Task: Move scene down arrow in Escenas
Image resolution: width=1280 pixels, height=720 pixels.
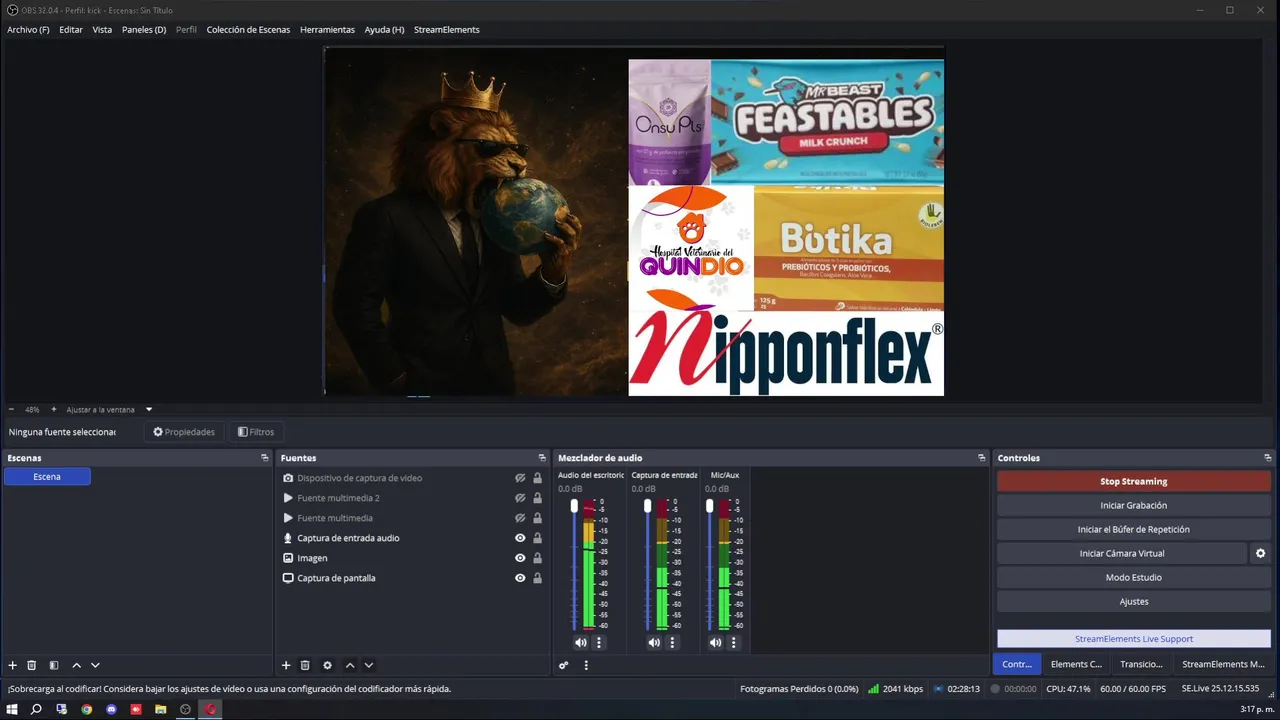Action: coord(95,665)
